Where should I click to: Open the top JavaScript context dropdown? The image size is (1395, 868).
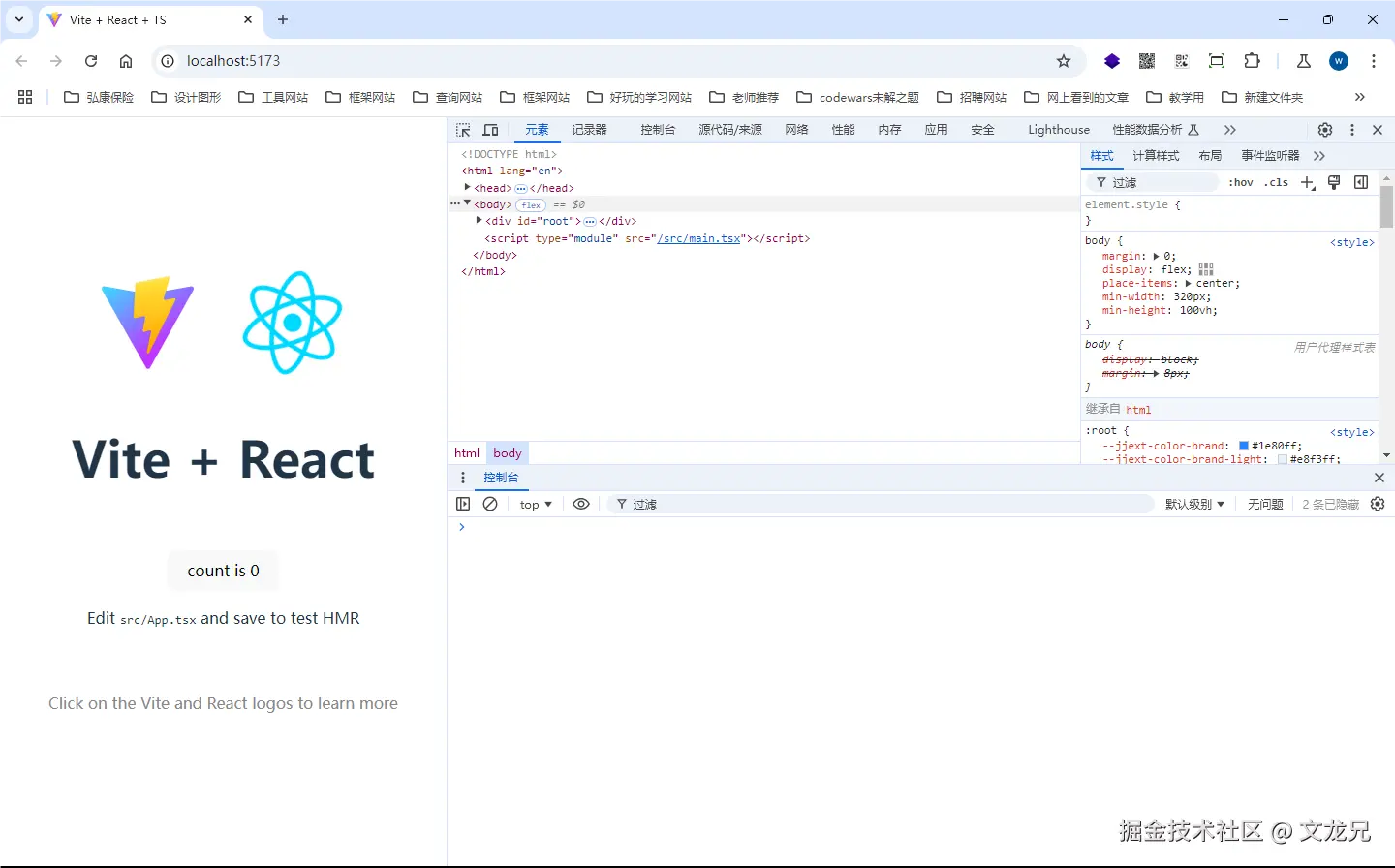click(536, 504)
